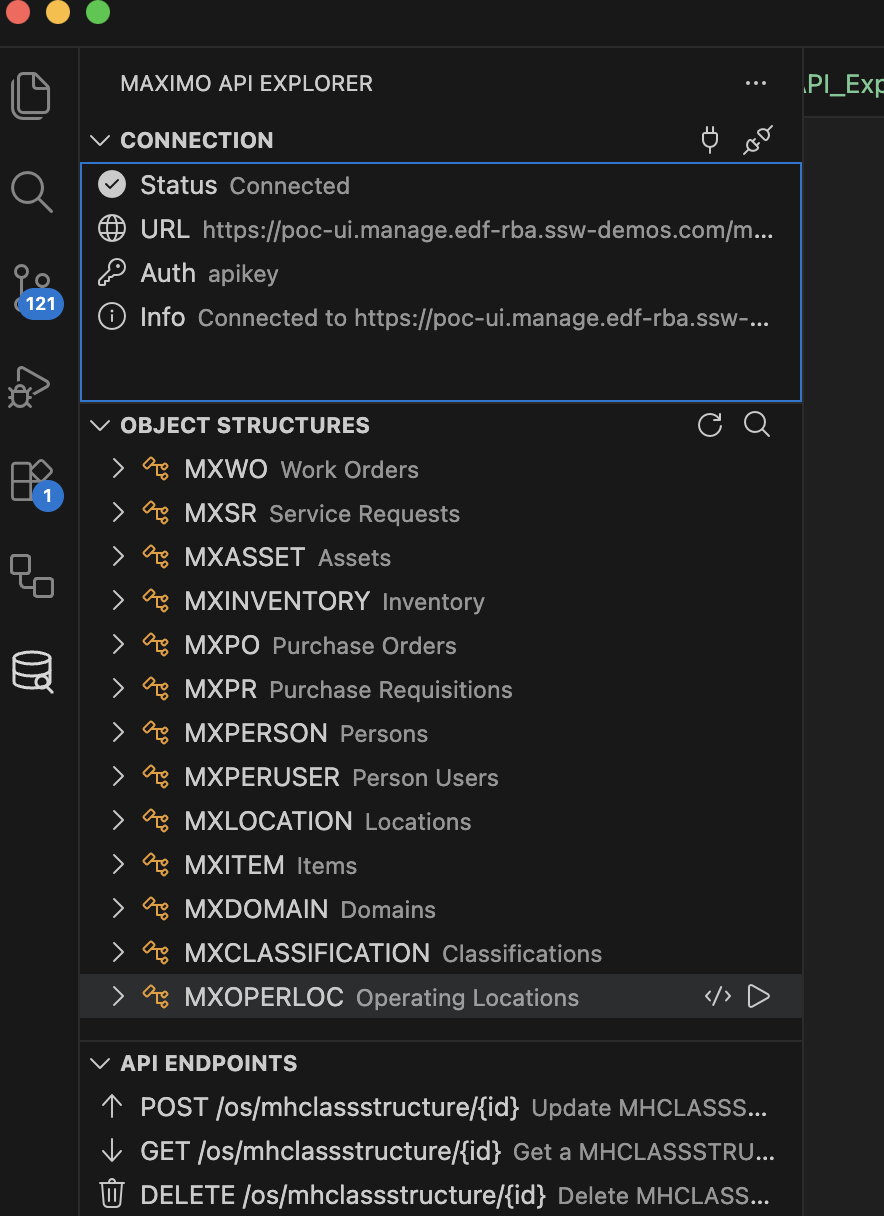Select the partially visible editor tab ending in 'PI_Exp'
Viewport: 884px width, 1216px height.
click(x=843, y=84)
